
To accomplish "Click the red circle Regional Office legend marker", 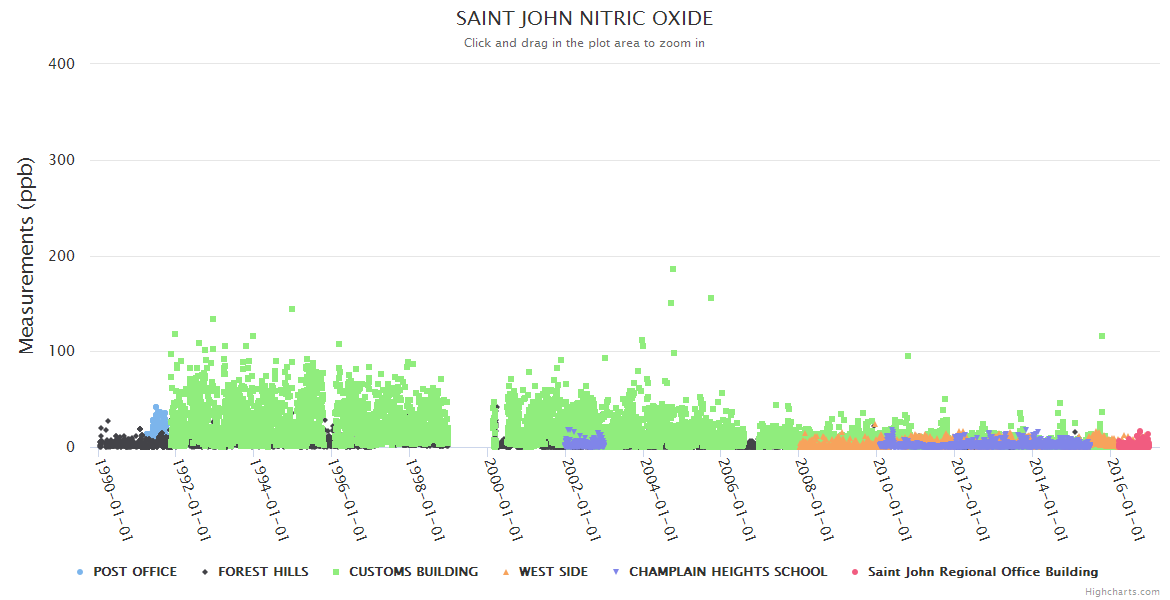I will tap(855, 572).
